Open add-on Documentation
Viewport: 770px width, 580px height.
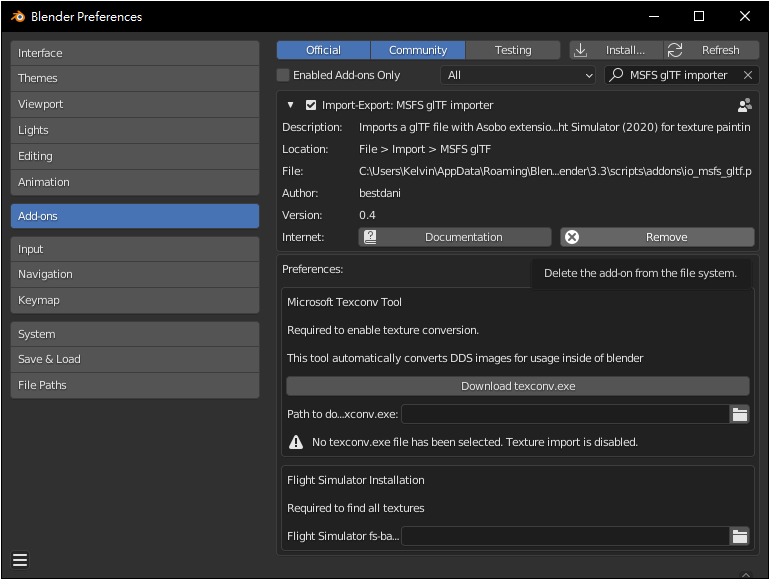(x=455, y=237)
